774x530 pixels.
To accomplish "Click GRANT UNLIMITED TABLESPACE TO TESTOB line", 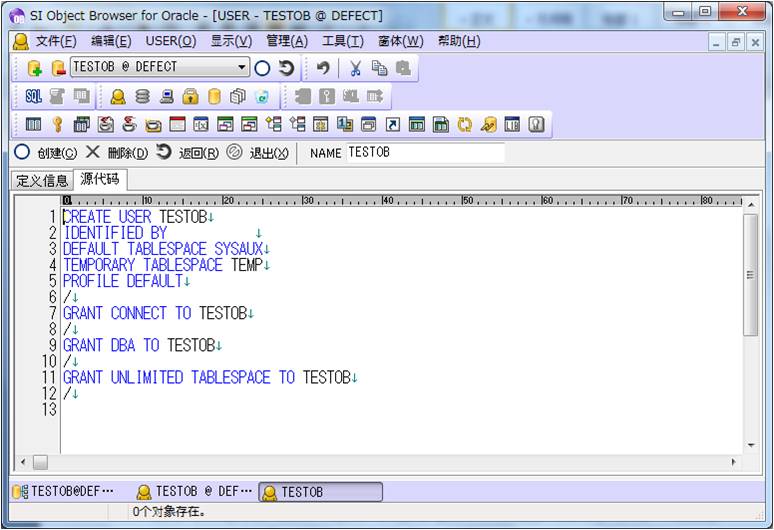I will (x=207, y=378).
